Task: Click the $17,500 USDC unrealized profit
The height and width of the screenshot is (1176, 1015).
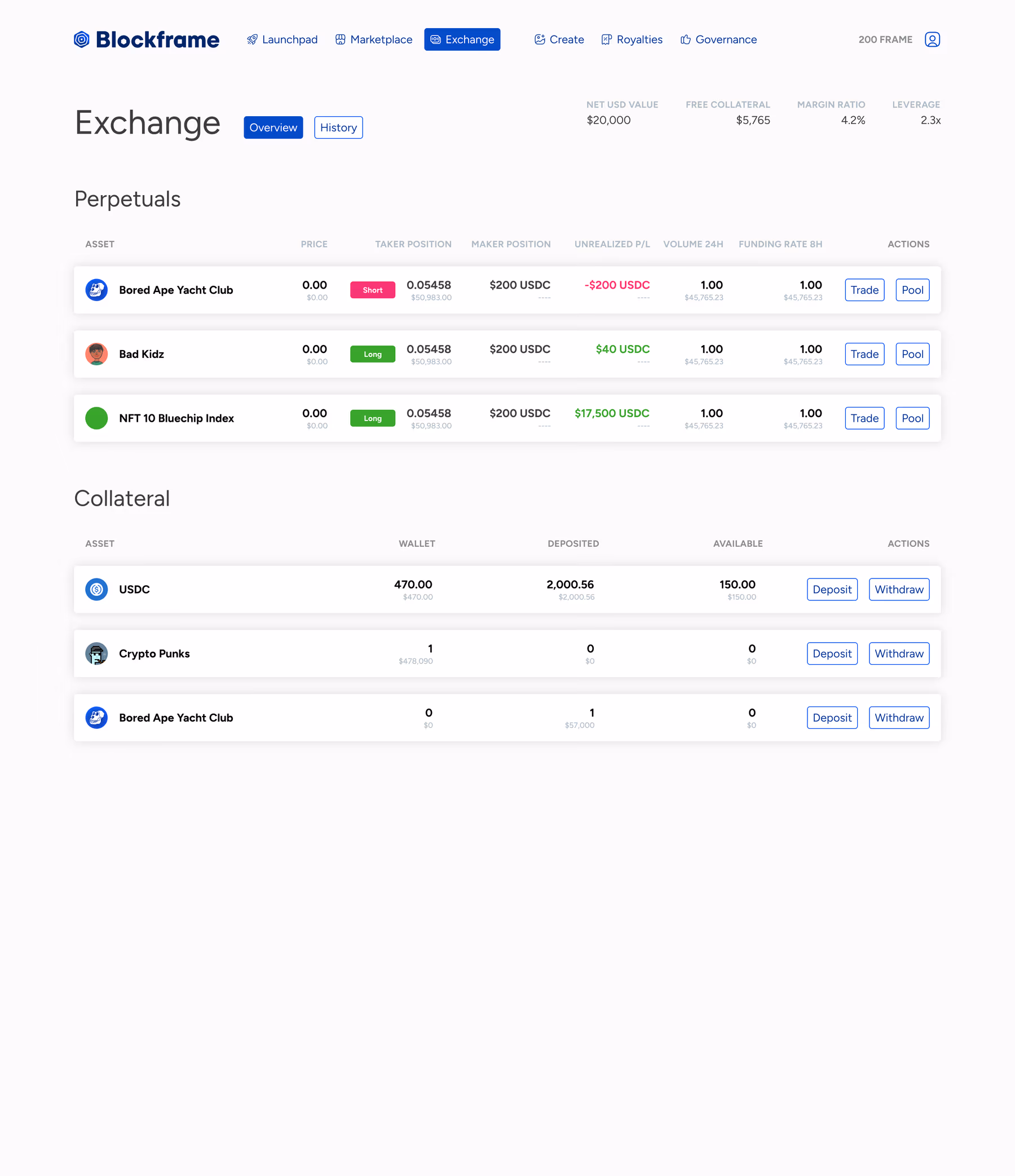Action: coord(612,413)
